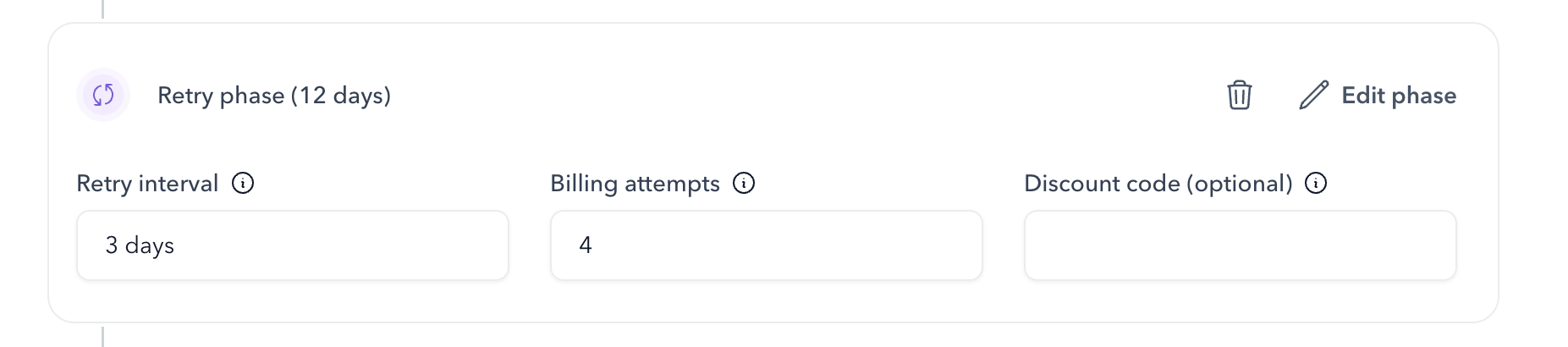Image resolution: width=1568 pixels, height=347 pixels.
Task: Click the pencil icon beside Edit phase
Action: pos(1313,95)
